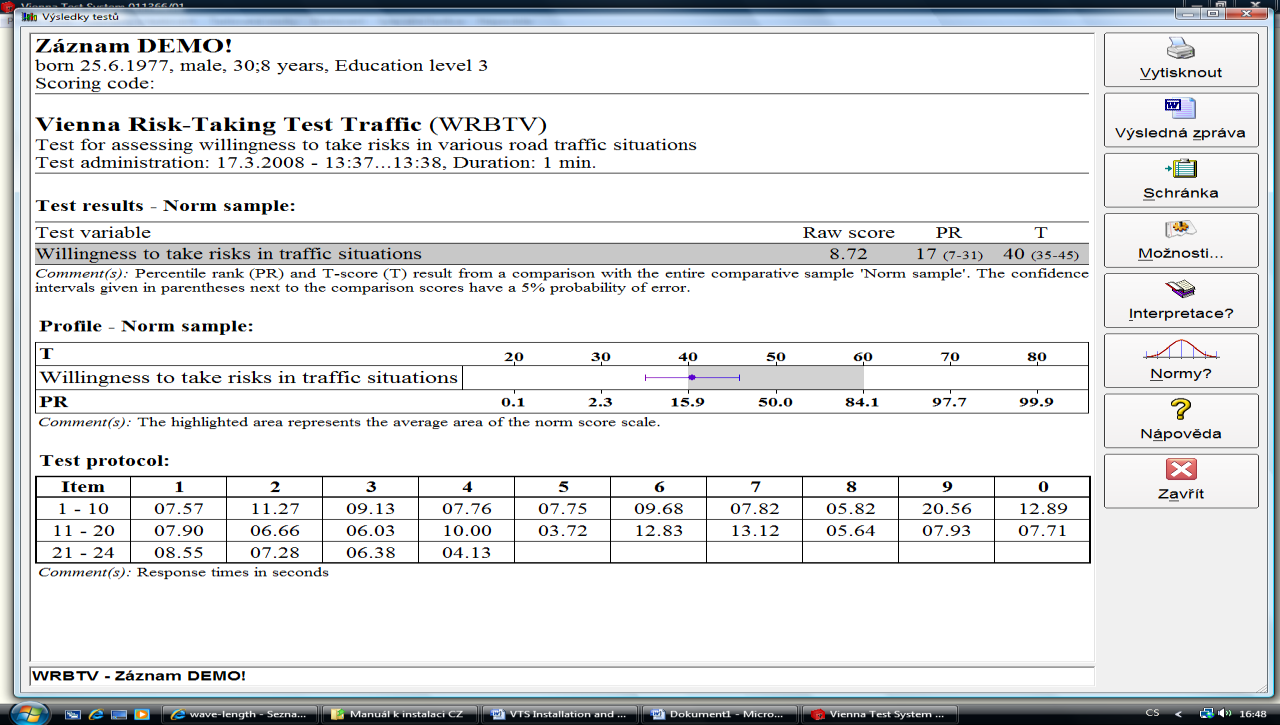Image resolution: width=1280 pixels, height=725 pixels.
Task: Switch to VTS Installation and taskbar item
Action: [560, 714]
